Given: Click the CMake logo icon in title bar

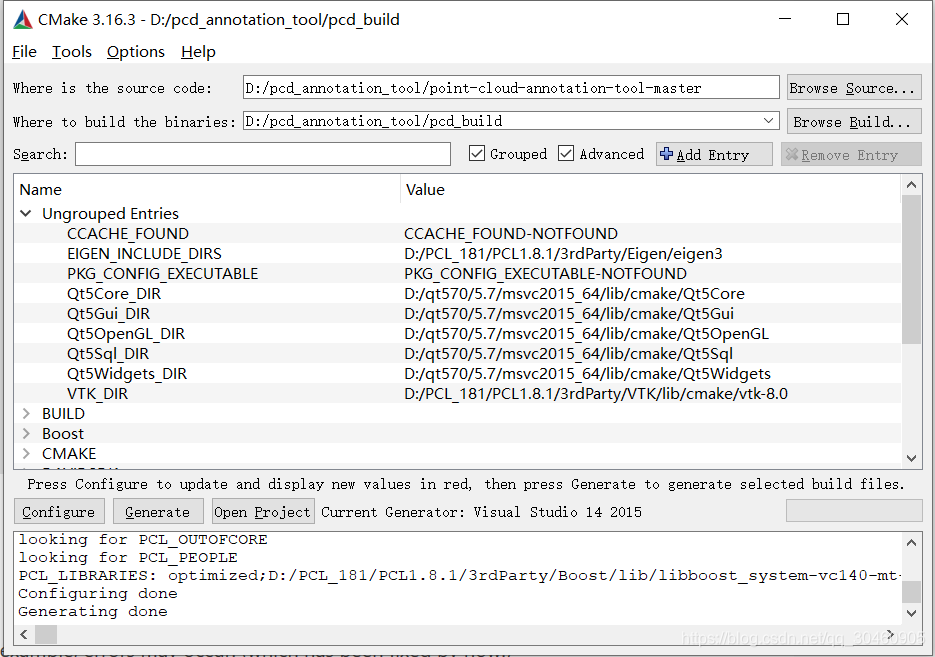Looking at the screenshot, I should [x=23, y=20].
